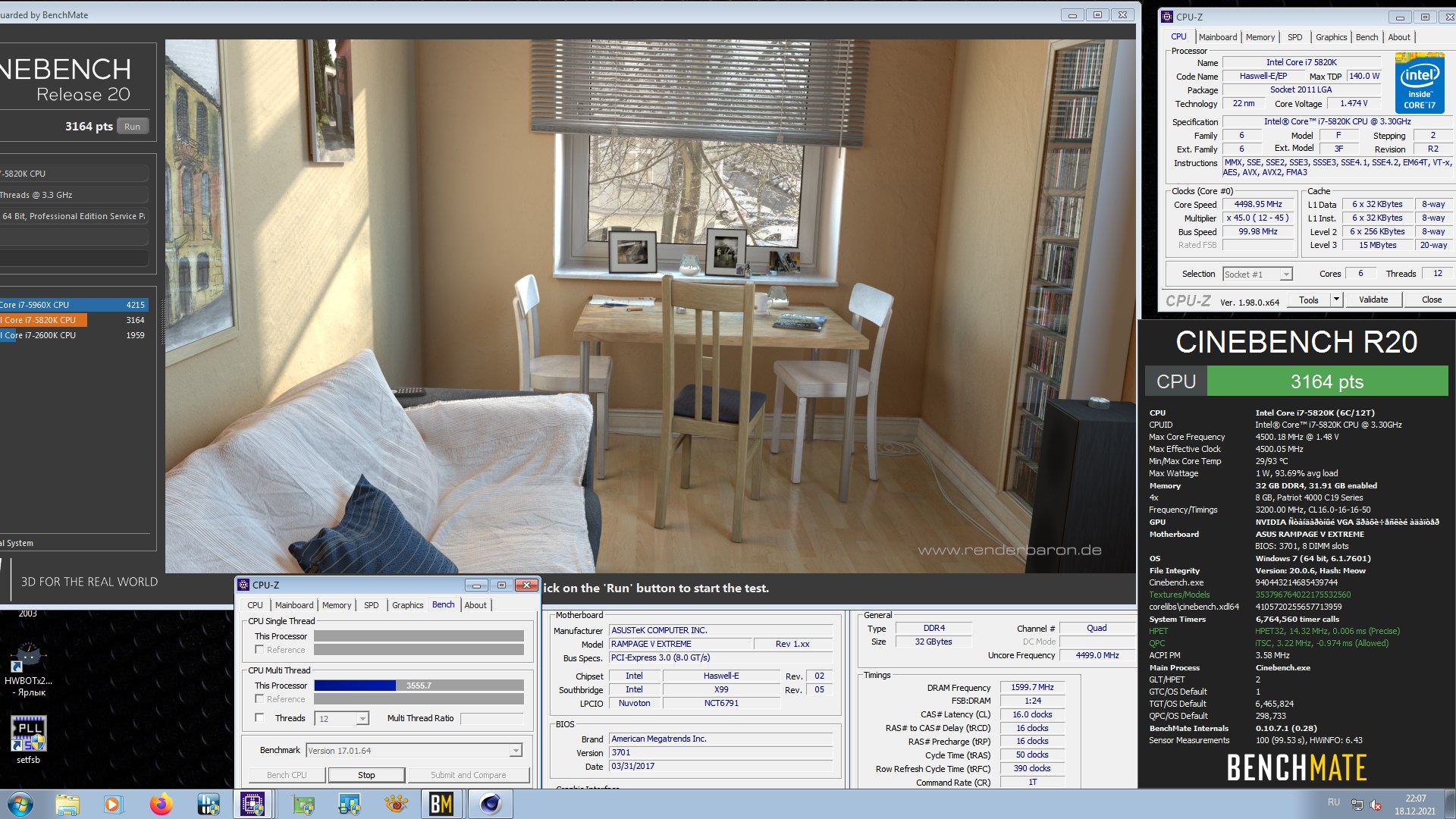The image size is (1456, 819).
Task: Launch Windows Media Player from taskbar
Action: tap(114, 804)
